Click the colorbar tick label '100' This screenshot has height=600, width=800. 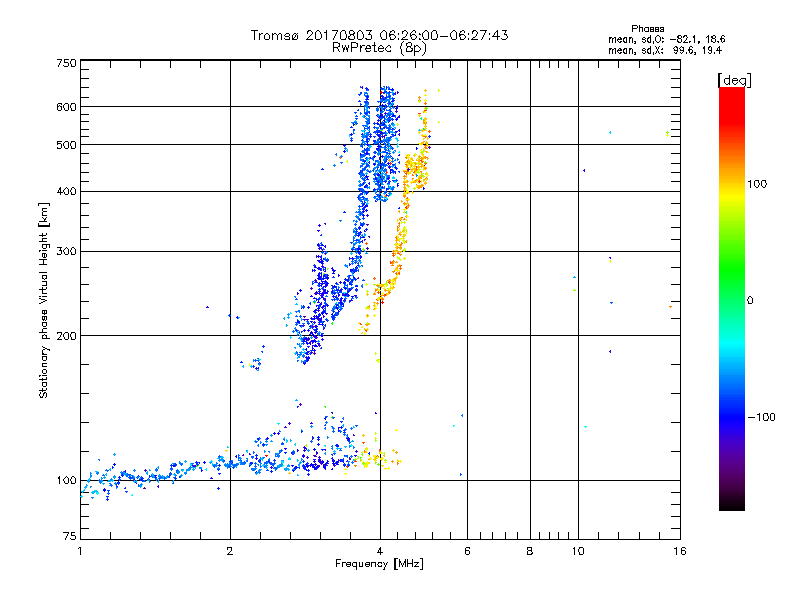[x=757, y=184]
